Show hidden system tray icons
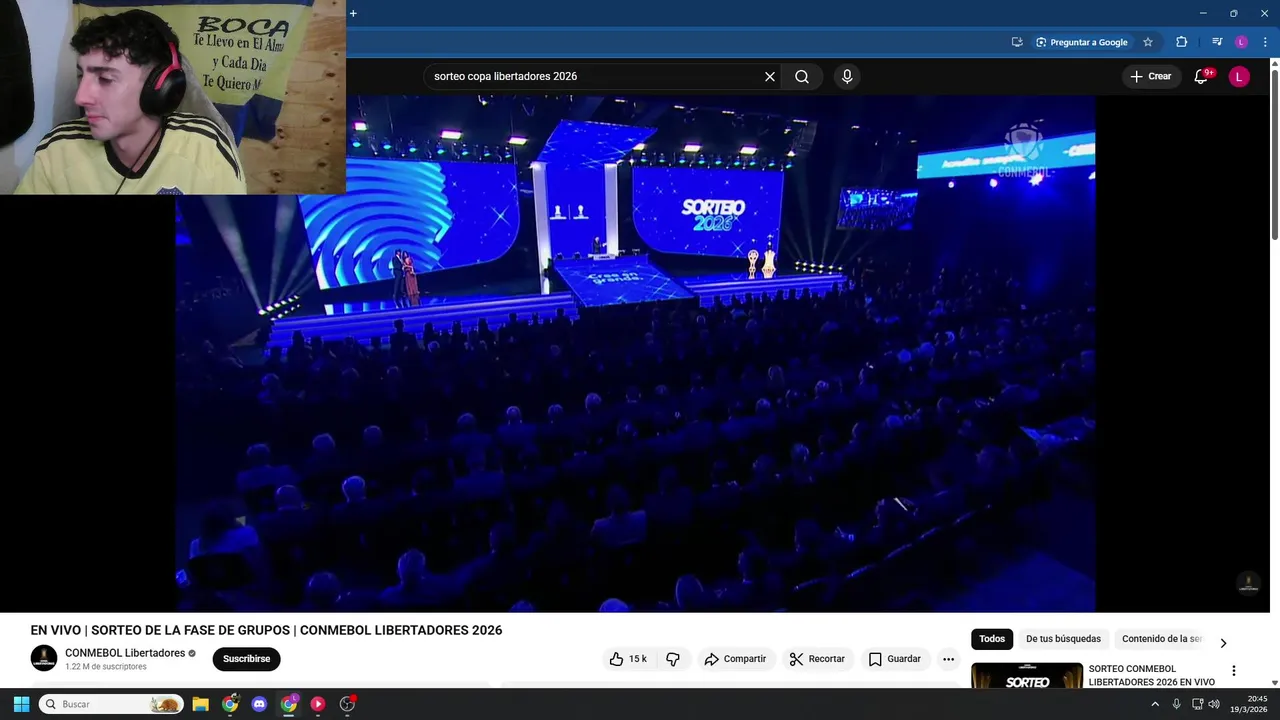Image resolution: width=1280 pixels, height=720 pixels. pos(1155,704)
